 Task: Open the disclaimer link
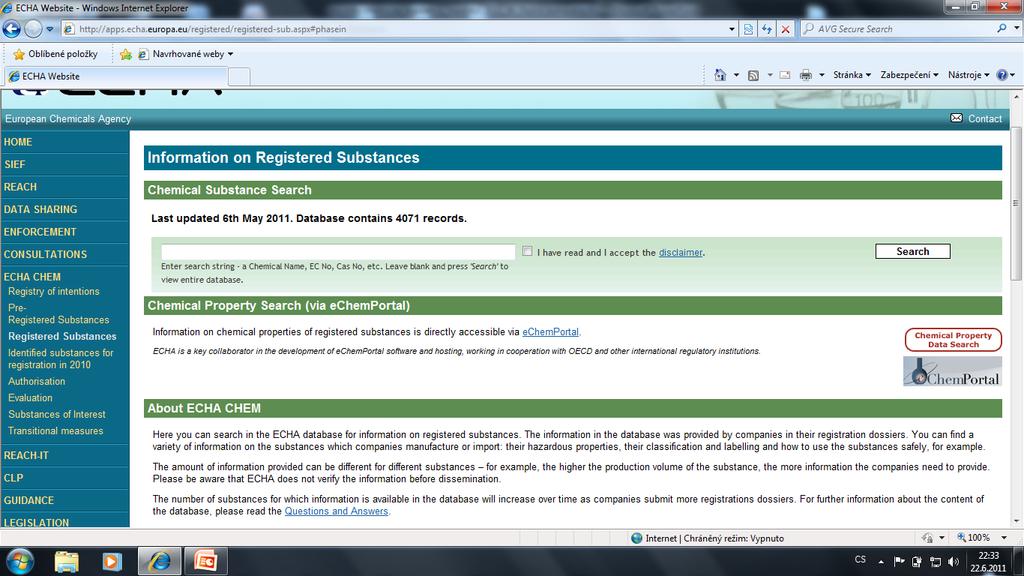[680, 252]
